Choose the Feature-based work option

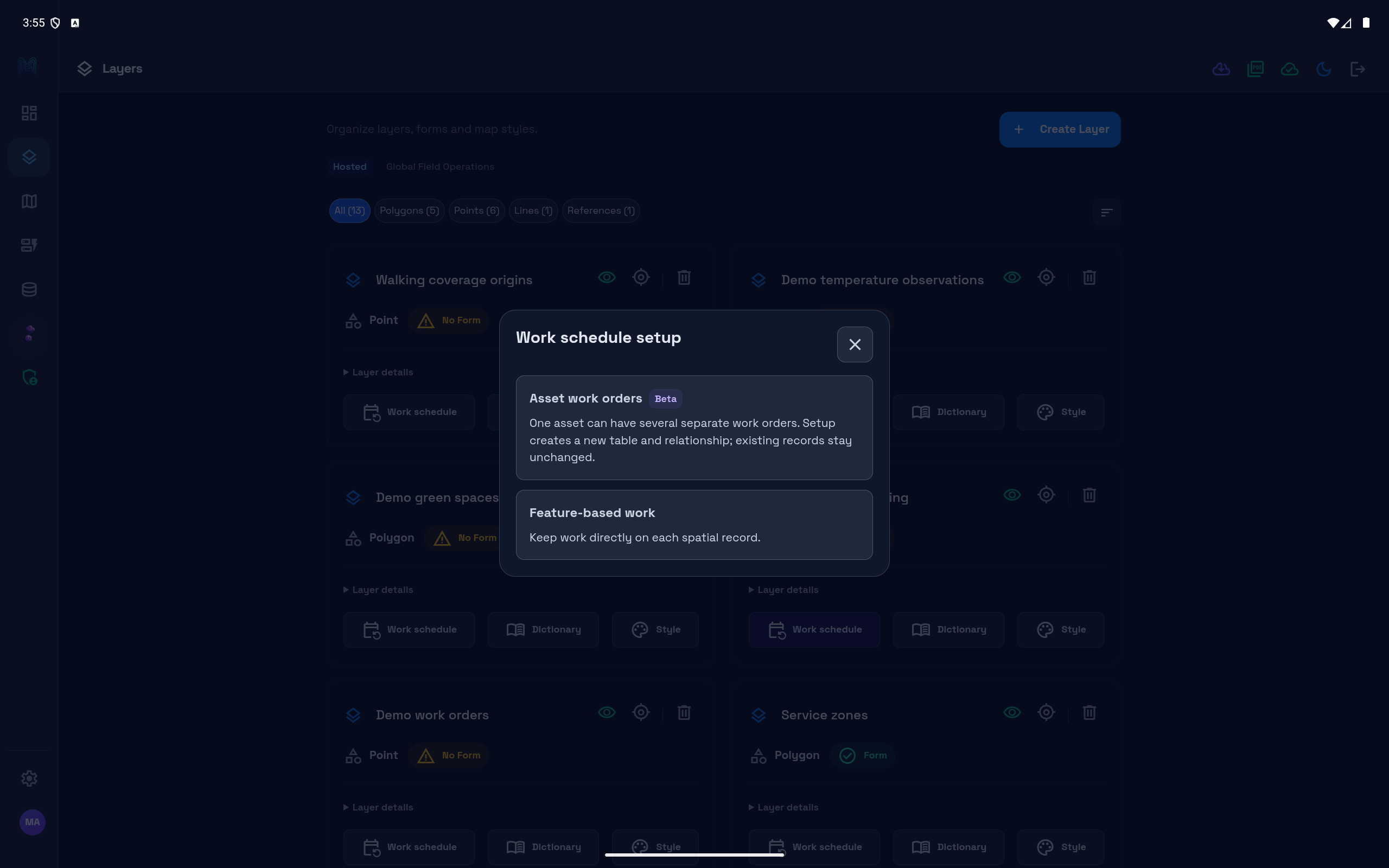tap(694, 525)
